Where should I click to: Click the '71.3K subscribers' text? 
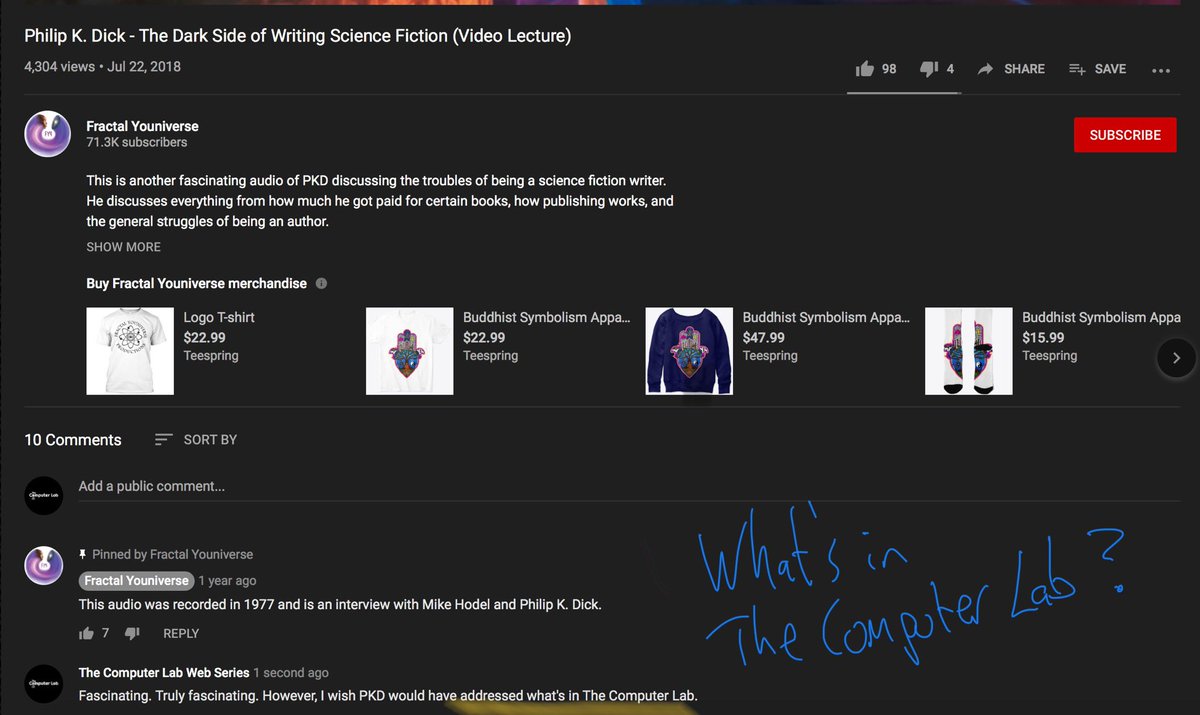click(x=137, y=143)
